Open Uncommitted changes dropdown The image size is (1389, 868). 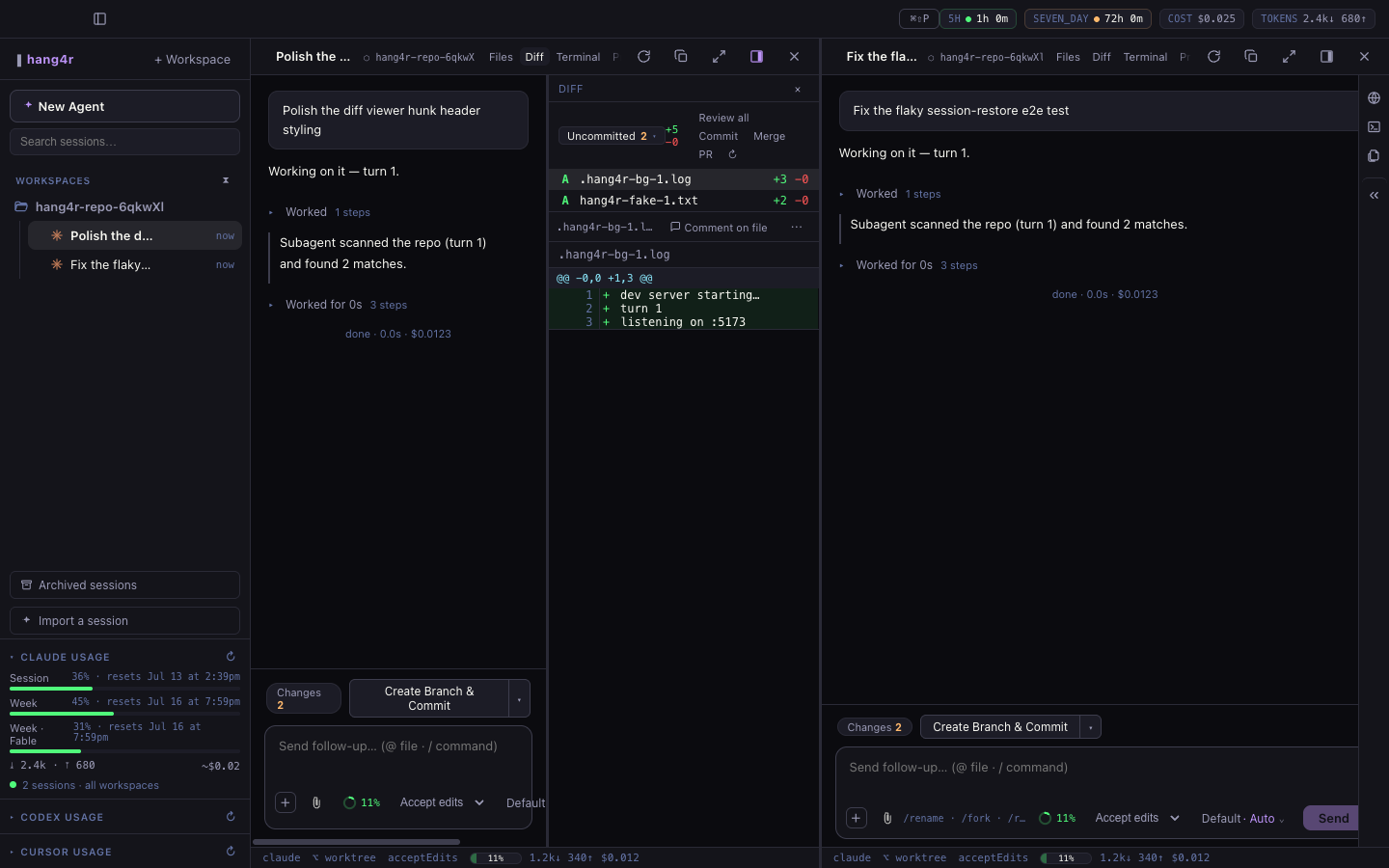611,136
